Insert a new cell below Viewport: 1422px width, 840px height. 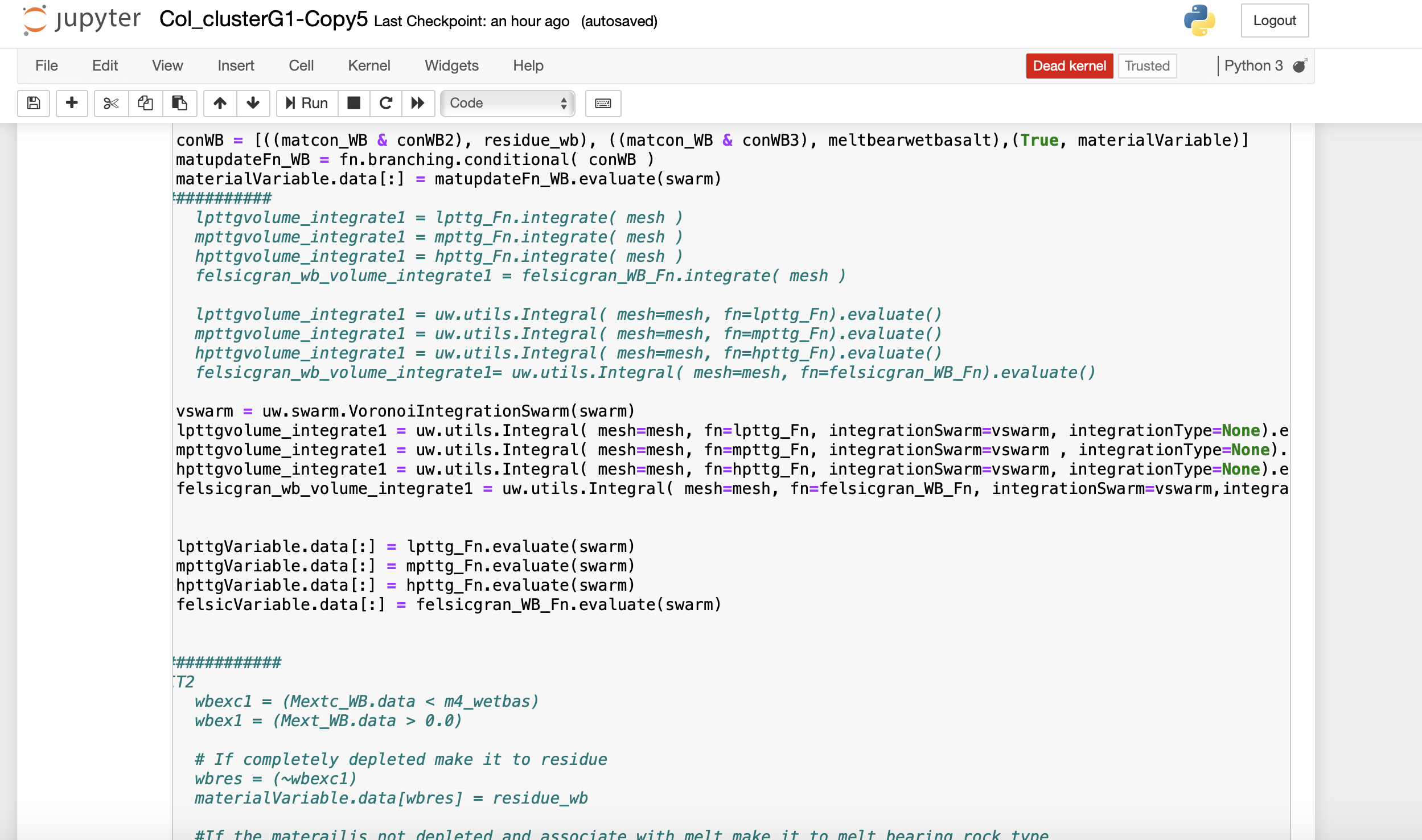click(72, 104)
